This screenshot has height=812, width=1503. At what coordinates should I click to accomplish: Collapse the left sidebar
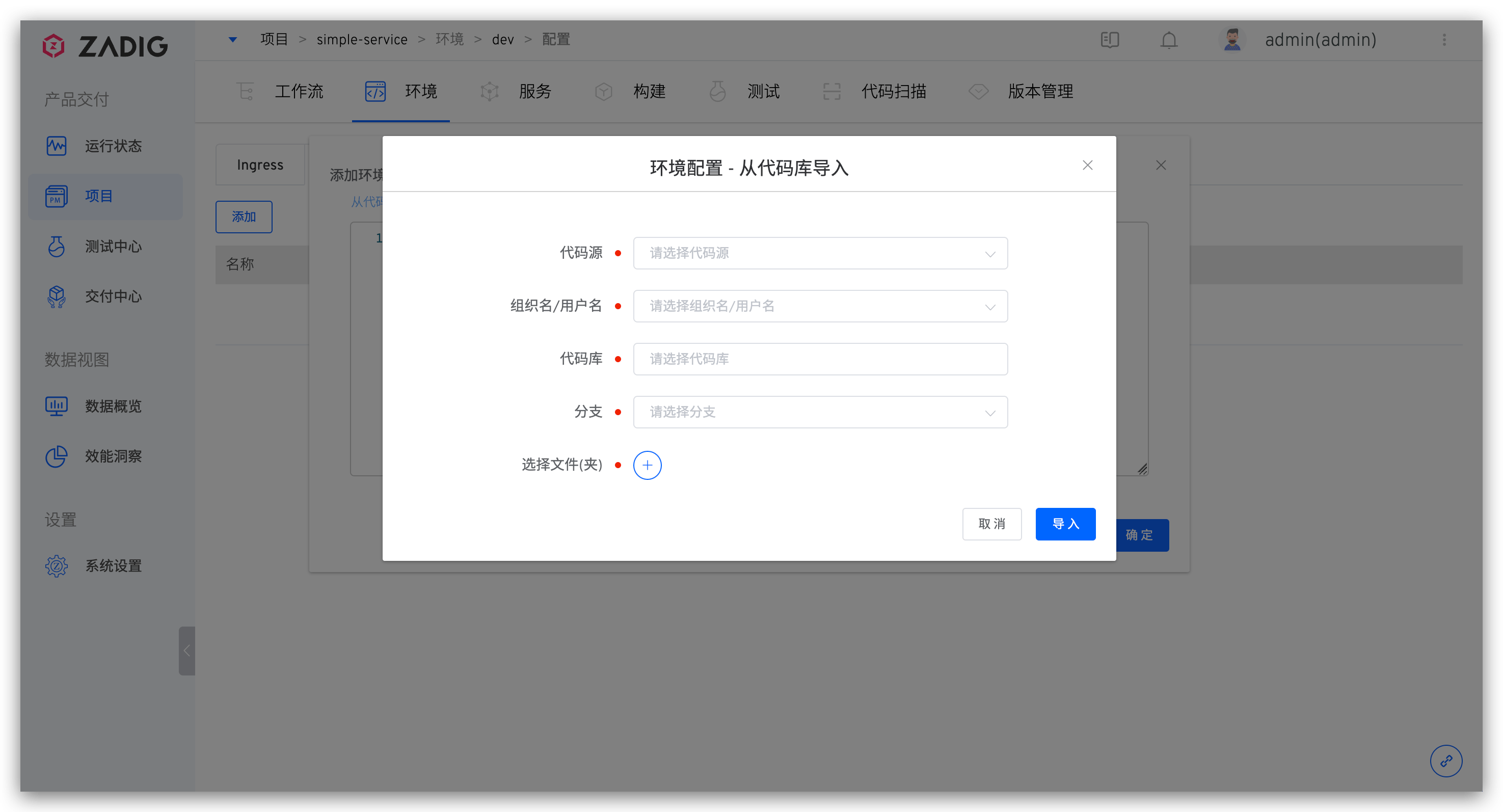click(x=186, y=651)
